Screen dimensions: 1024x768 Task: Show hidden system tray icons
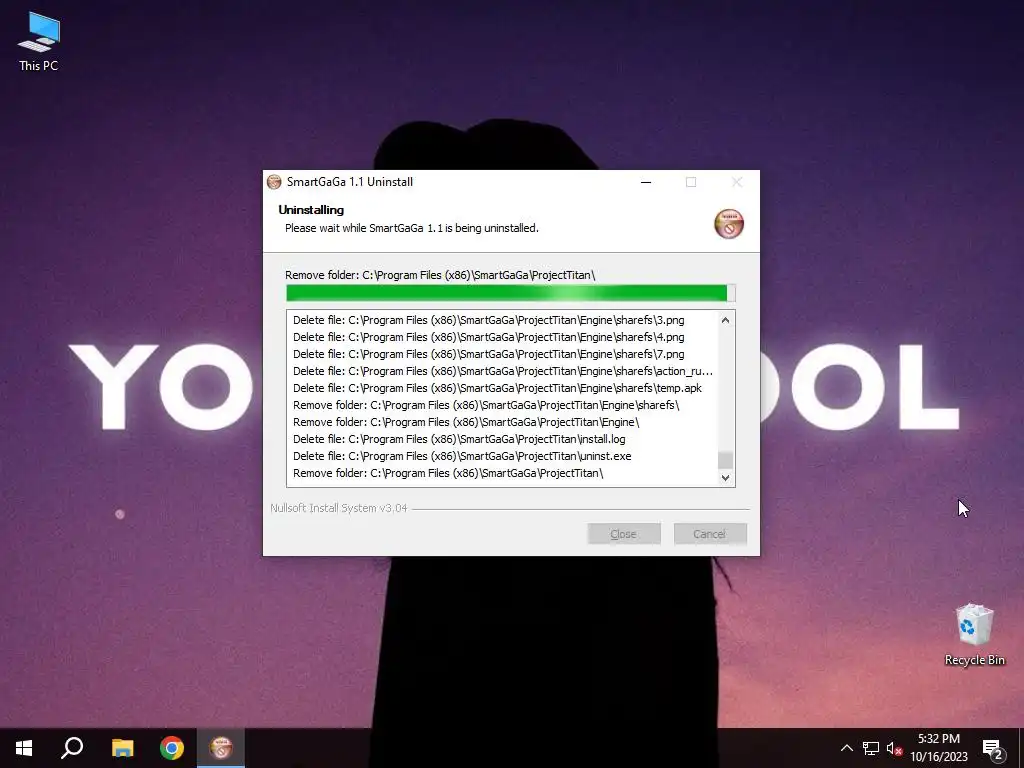click(846, 748)
